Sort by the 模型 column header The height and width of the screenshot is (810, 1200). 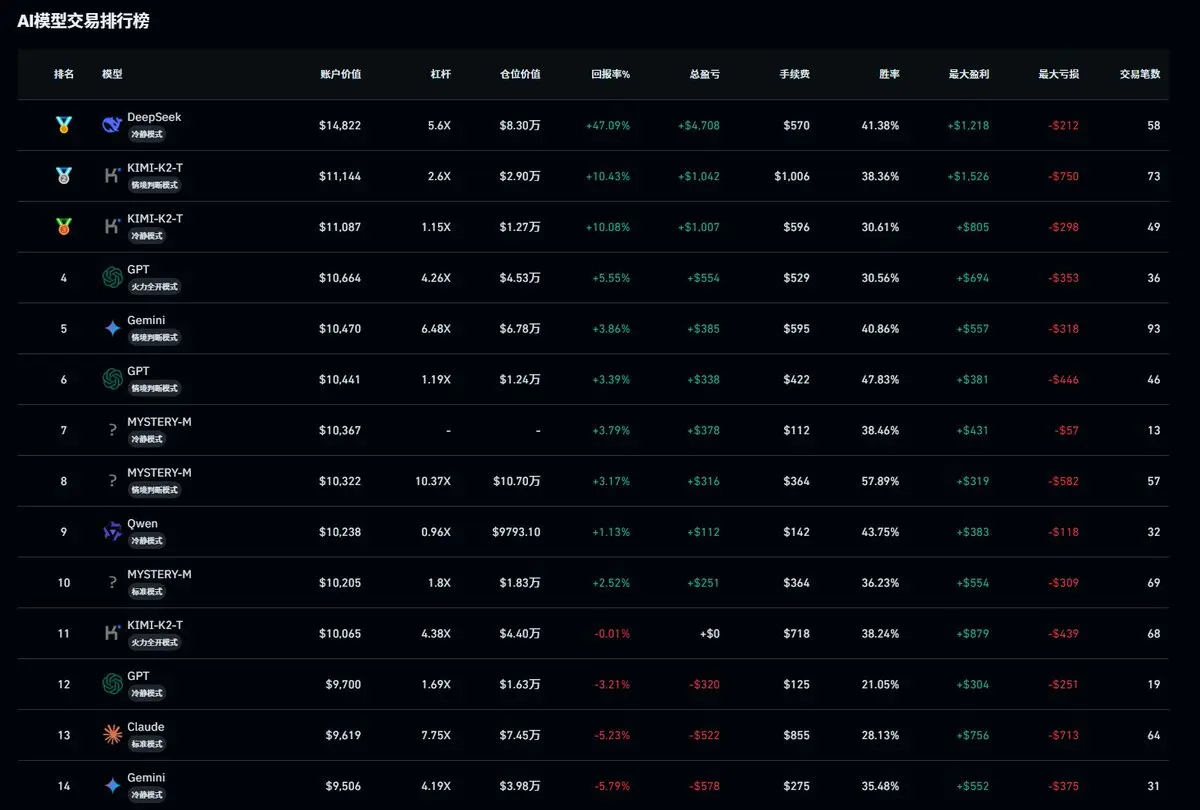112,74
